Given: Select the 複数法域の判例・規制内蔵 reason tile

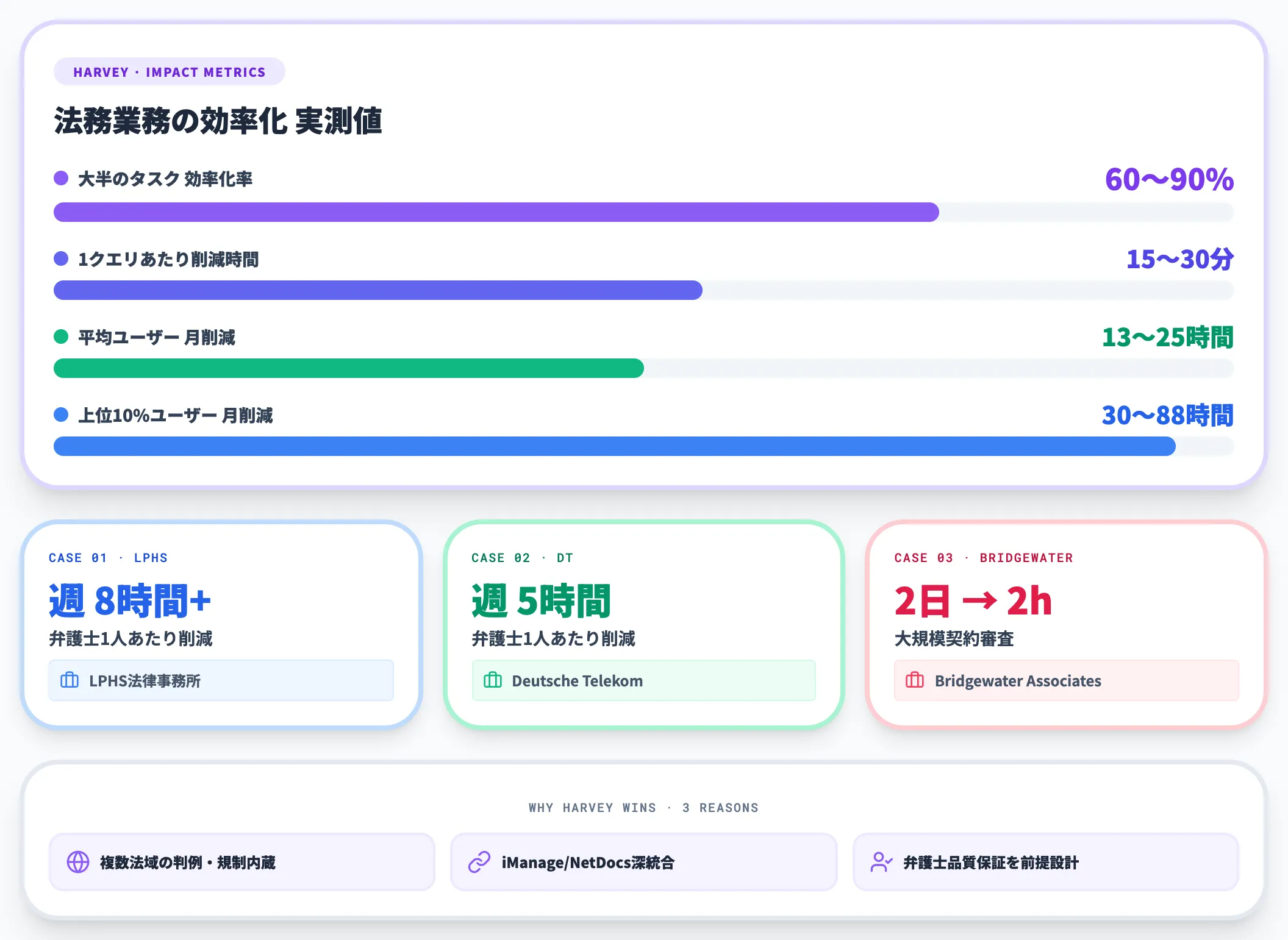Looking at the screenshot, I should pyautogui.click(x=241, y=862).
